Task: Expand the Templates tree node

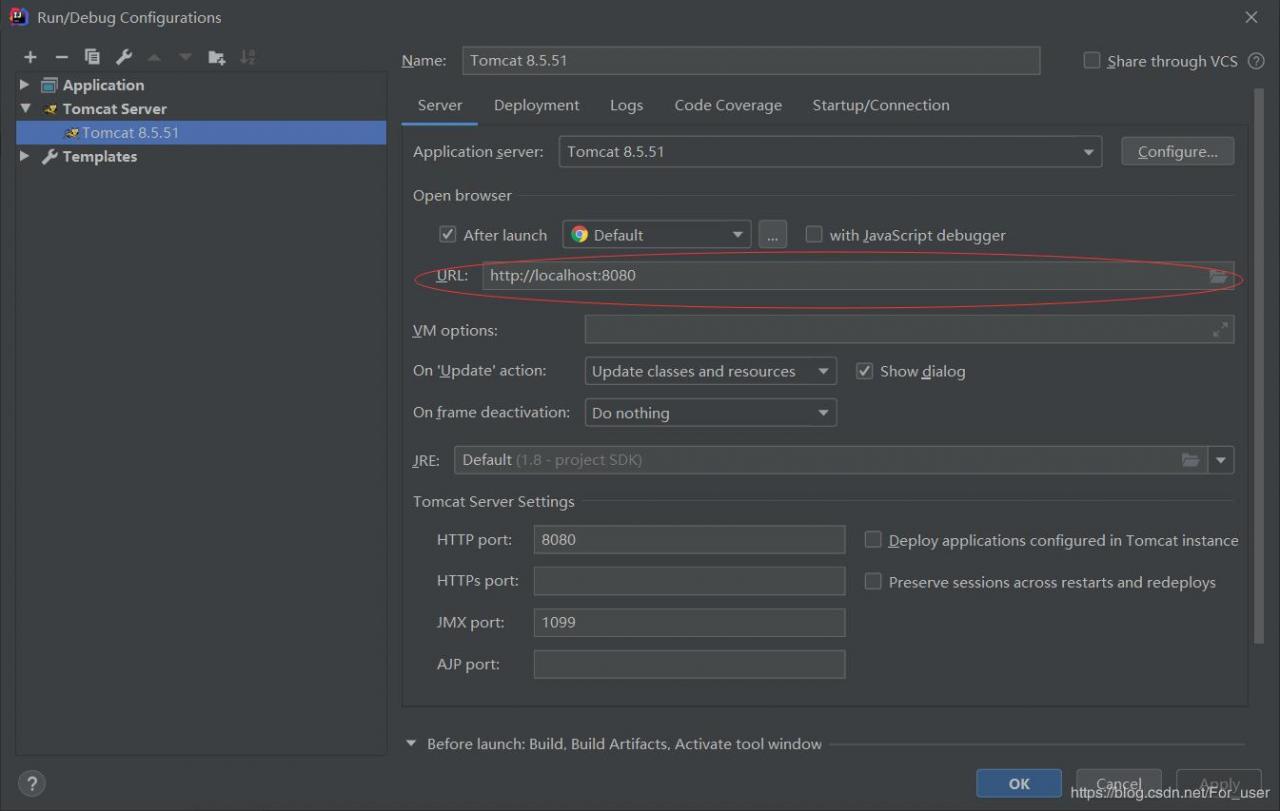Action: [x=25, y=157]
